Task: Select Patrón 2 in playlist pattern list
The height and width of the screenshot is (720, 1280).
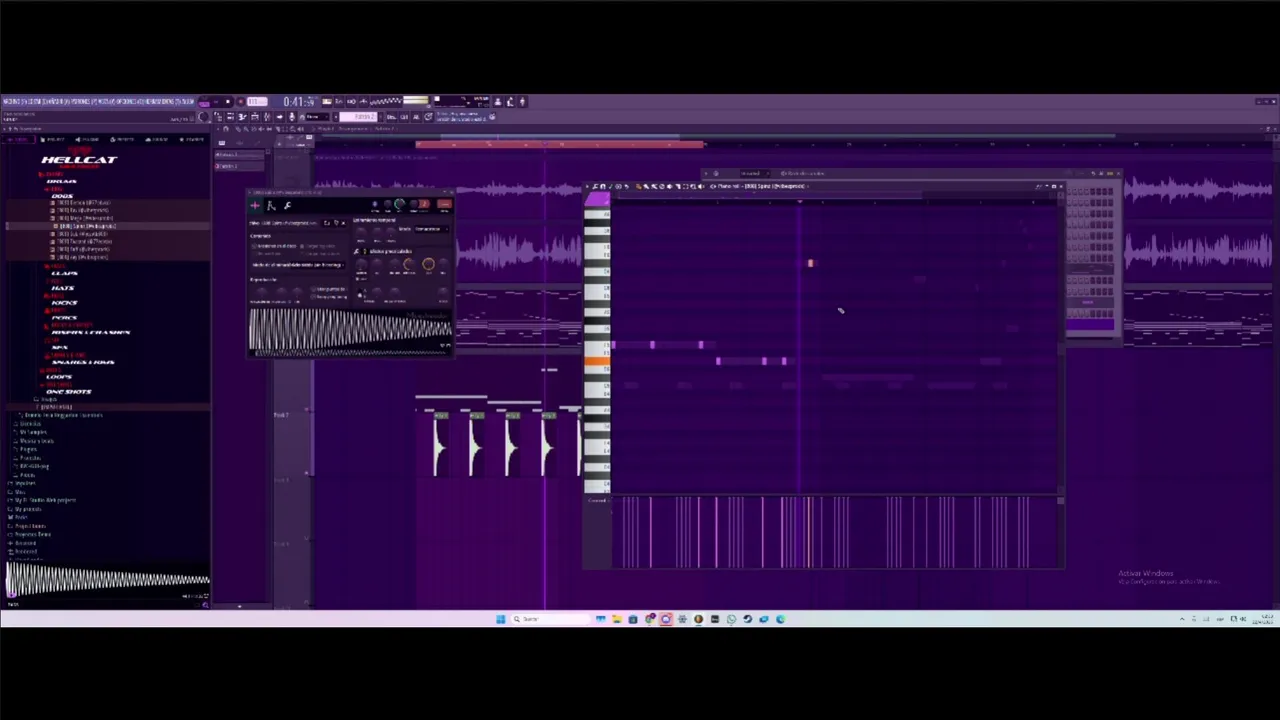Action: pyautogui.click(x=239, y=166)
